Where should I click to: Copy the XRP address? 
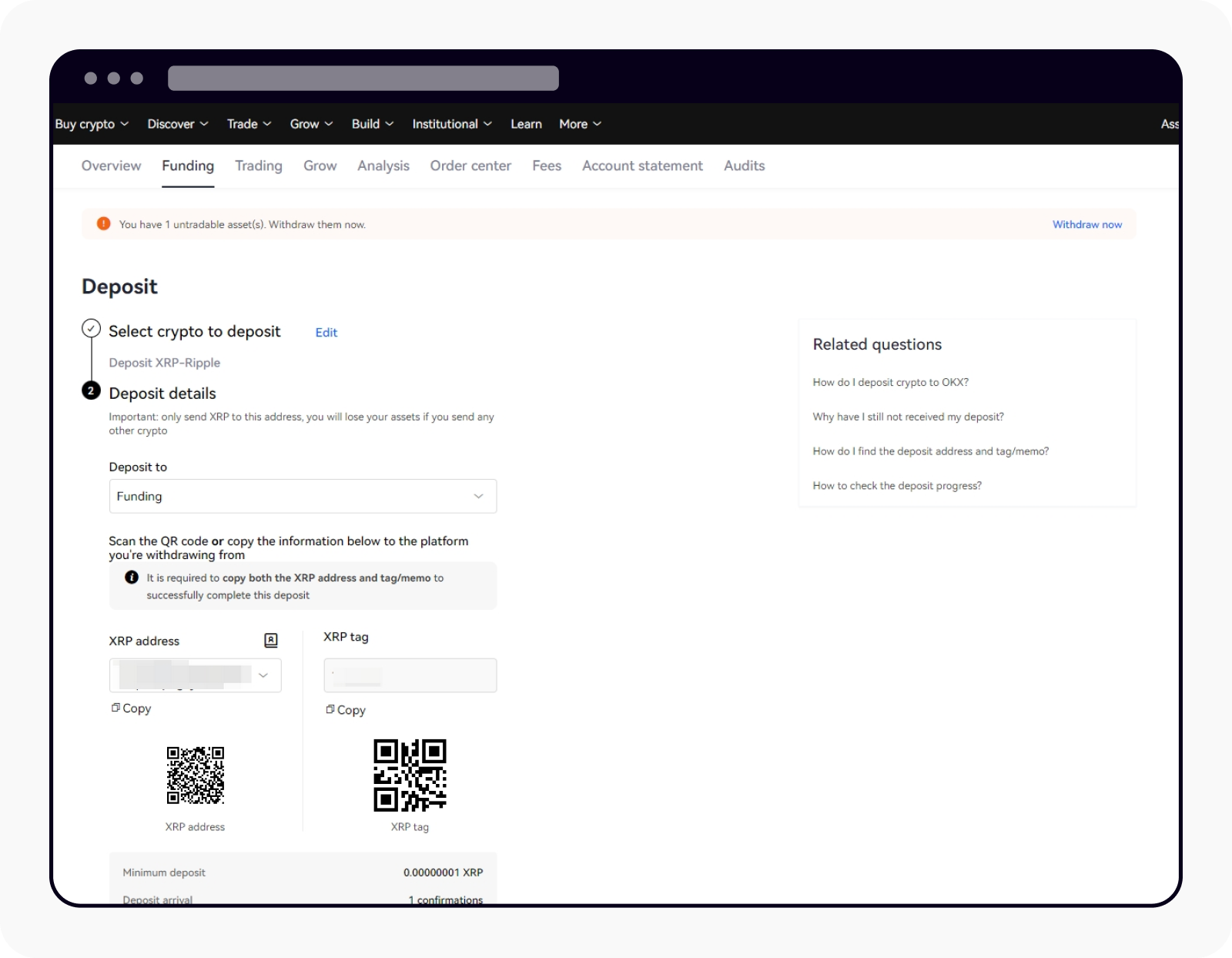[131, 708]
